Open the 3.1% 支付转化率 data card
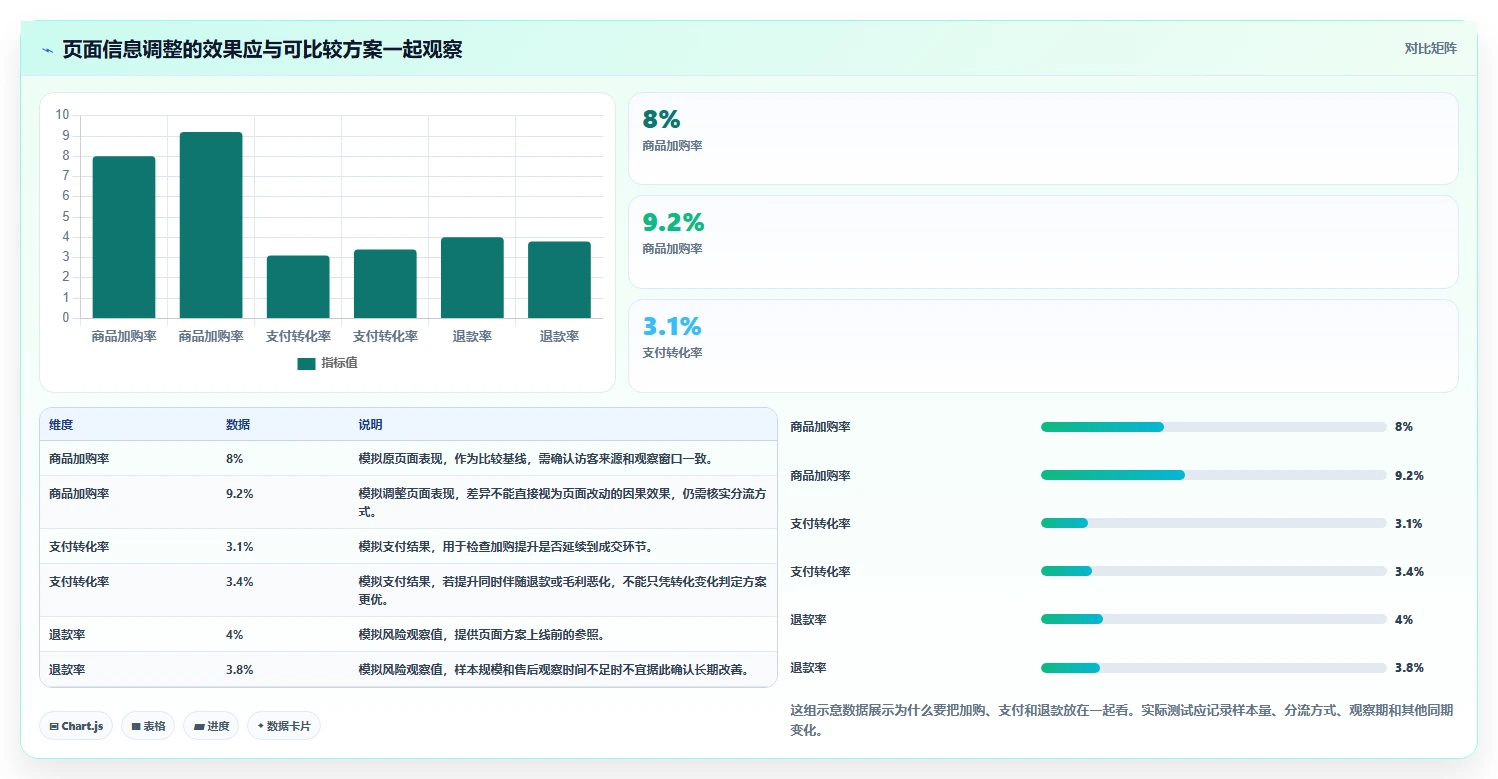This screenshot has height=779, width=1498. 1043,346
